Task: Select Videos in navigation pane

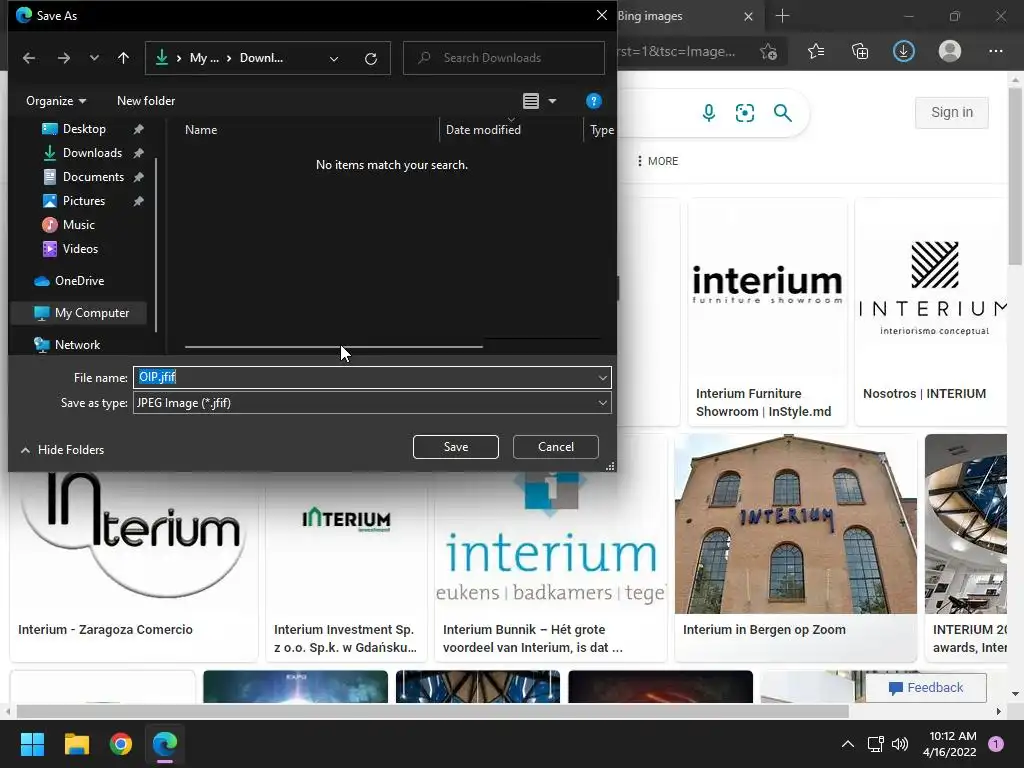Action: pyautogui.click(x=80, y=249)
